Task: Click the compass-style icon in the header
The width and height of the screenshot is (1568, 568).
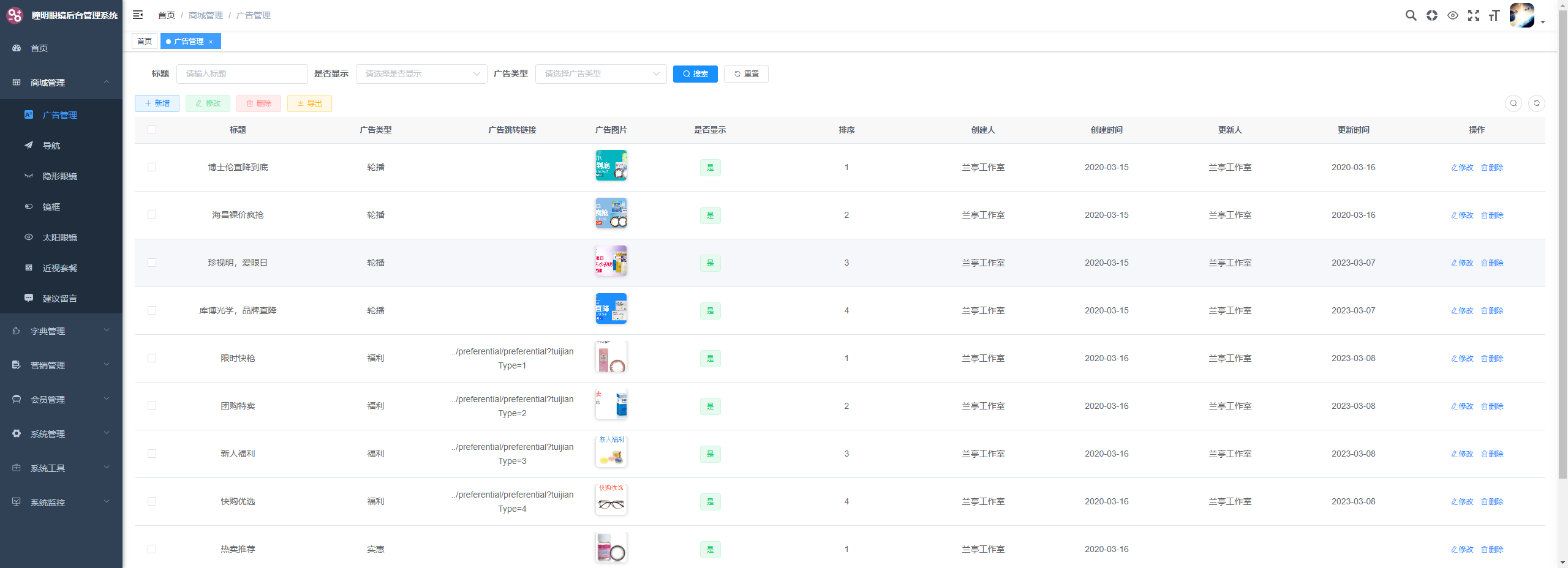Action: click(1431, 15)
